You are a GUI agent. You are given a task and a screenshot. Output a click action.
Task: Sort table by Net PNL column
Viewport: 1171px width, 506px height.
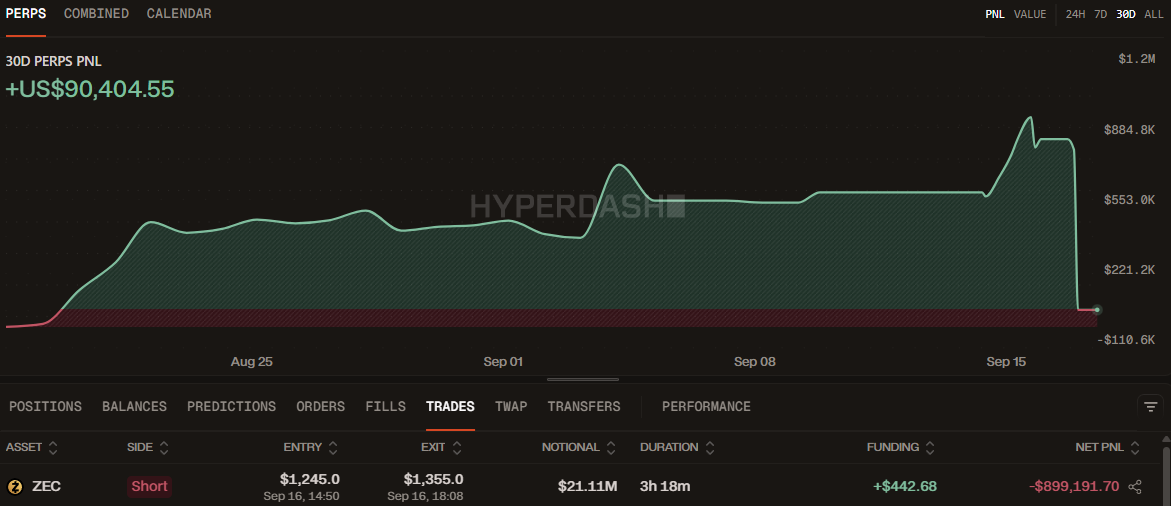click(1108, 448)
